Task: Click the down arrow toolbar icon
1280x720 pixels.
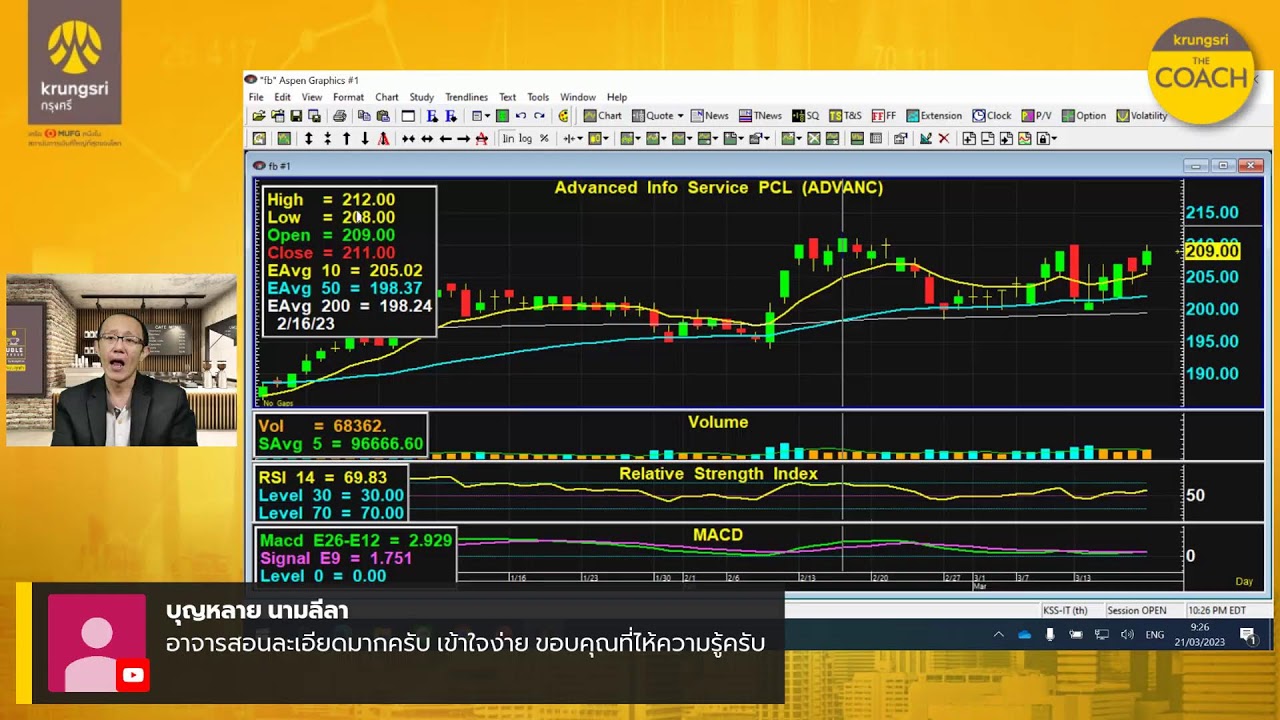Action: (365, 139)
